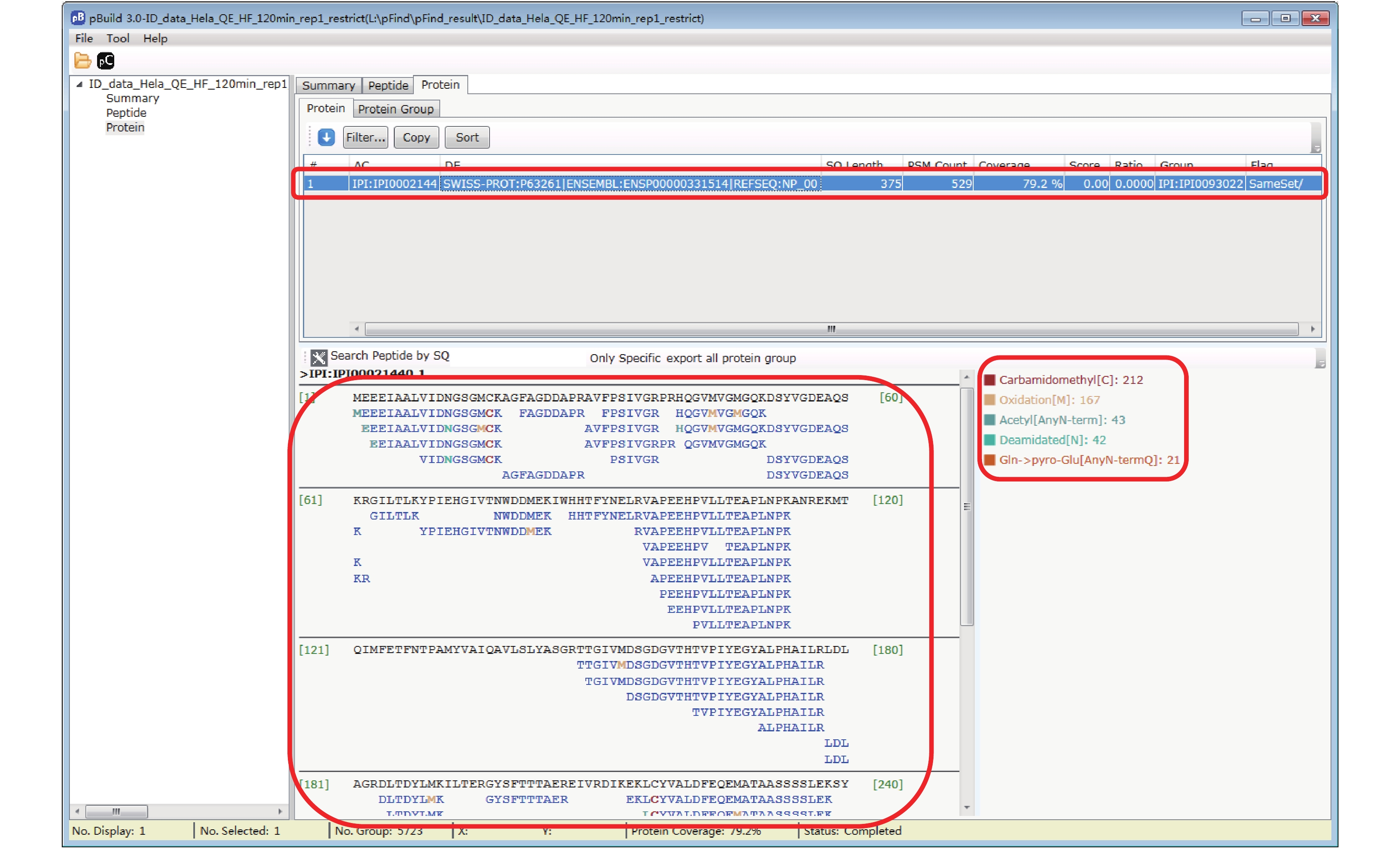This screenshot has height=849, width=1400.
Task: Click the Copy button
Action: (x=416, y=137)
